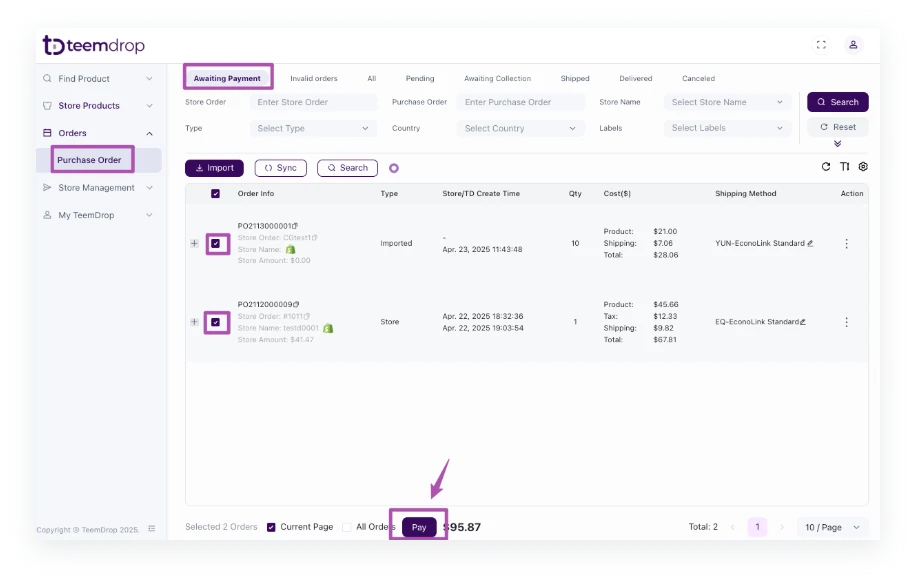Edit shipping method EQ-EconoLink Standard pencil icon
This screenshot has height=584, width=916.
(803, 322)
